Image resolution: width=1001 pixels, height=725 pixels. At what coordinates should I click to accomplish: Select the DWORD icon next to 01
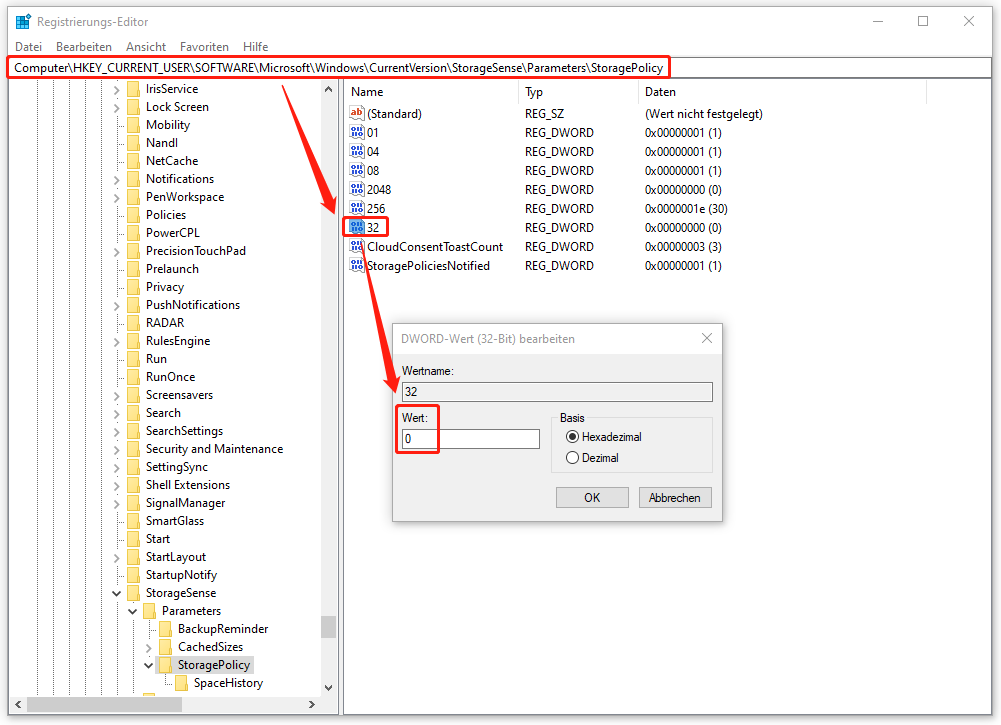[x=356, y=132]
